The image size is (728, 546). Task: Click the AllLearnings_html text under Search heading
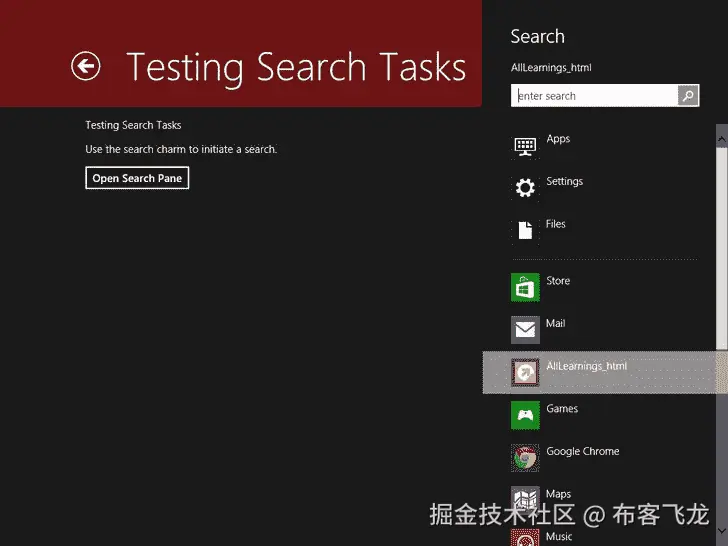pyautogui.click(x=551, y=68)
